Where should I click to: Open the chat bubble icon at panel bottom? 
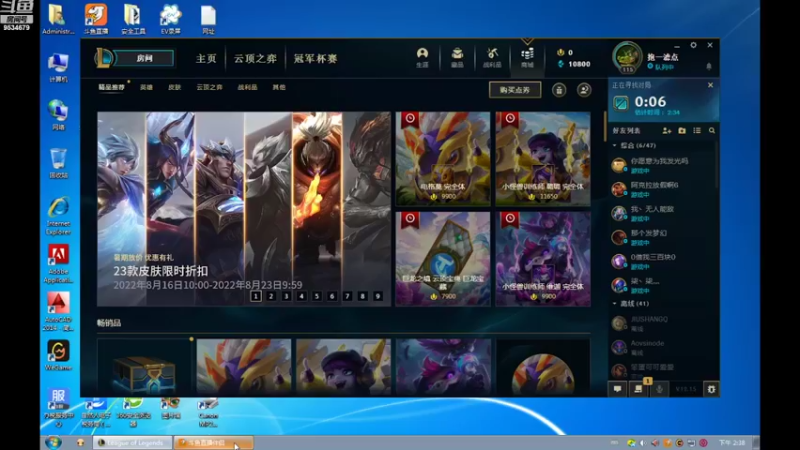point(617,389)
